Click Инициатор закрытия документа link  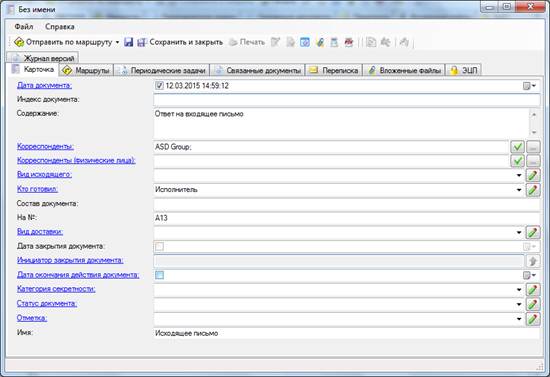(70, 260)
